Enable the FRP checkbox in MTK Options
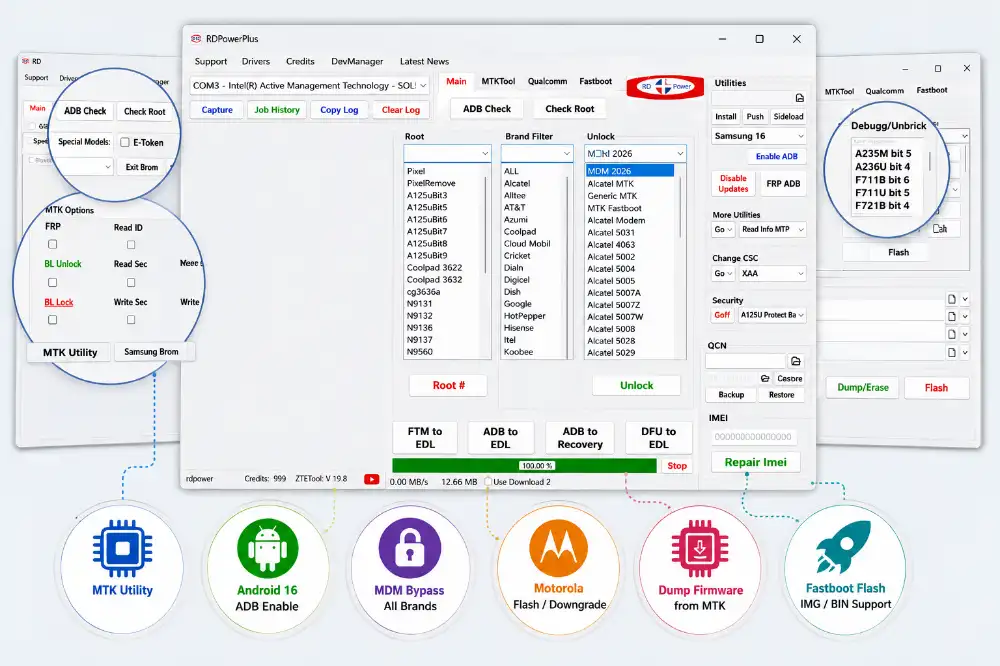The height and width of the screenshot is (666, 1000). click(52, 244)
